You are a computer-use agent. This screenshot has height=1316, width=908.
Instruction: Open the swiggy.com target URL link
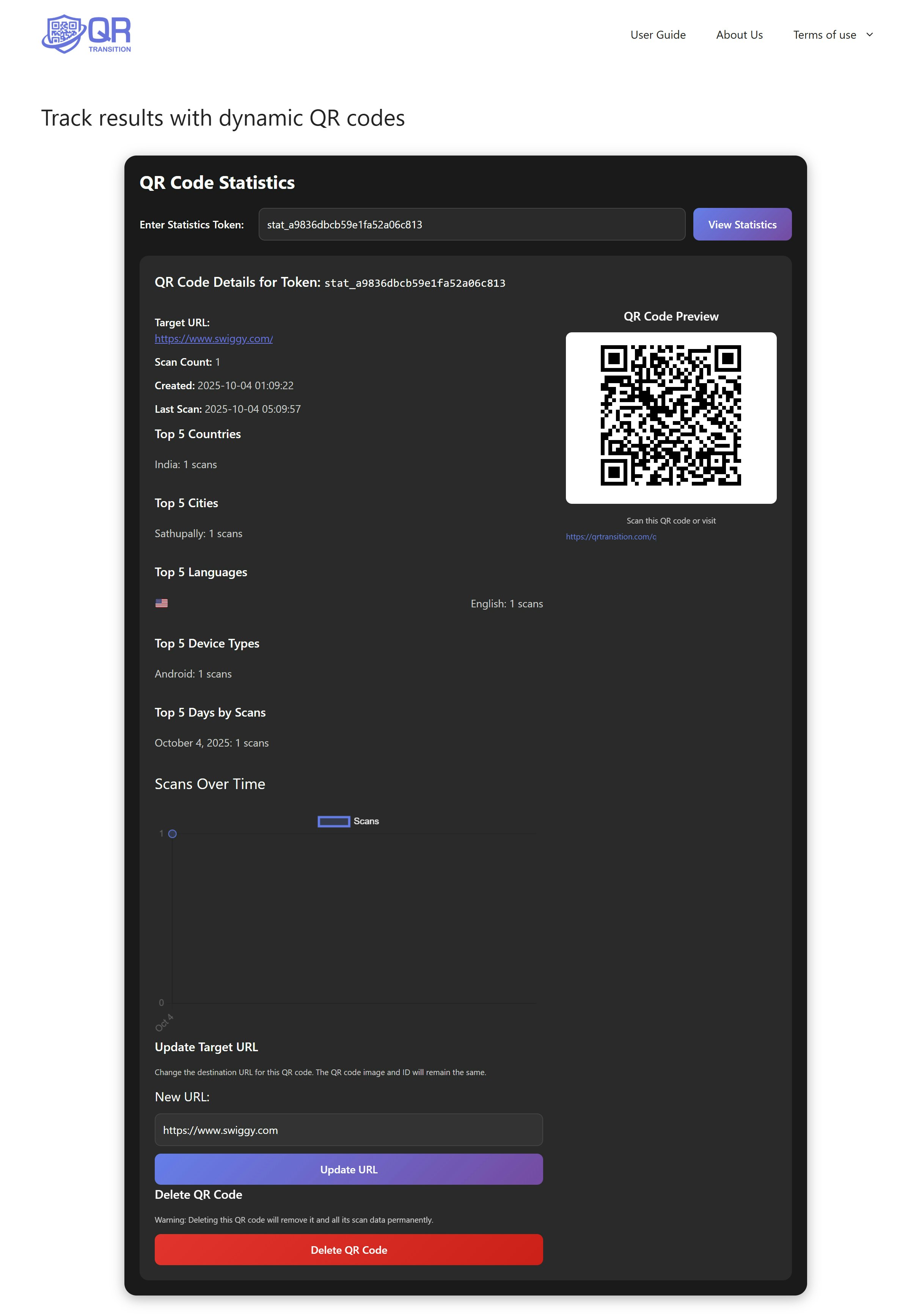[213, 338]
